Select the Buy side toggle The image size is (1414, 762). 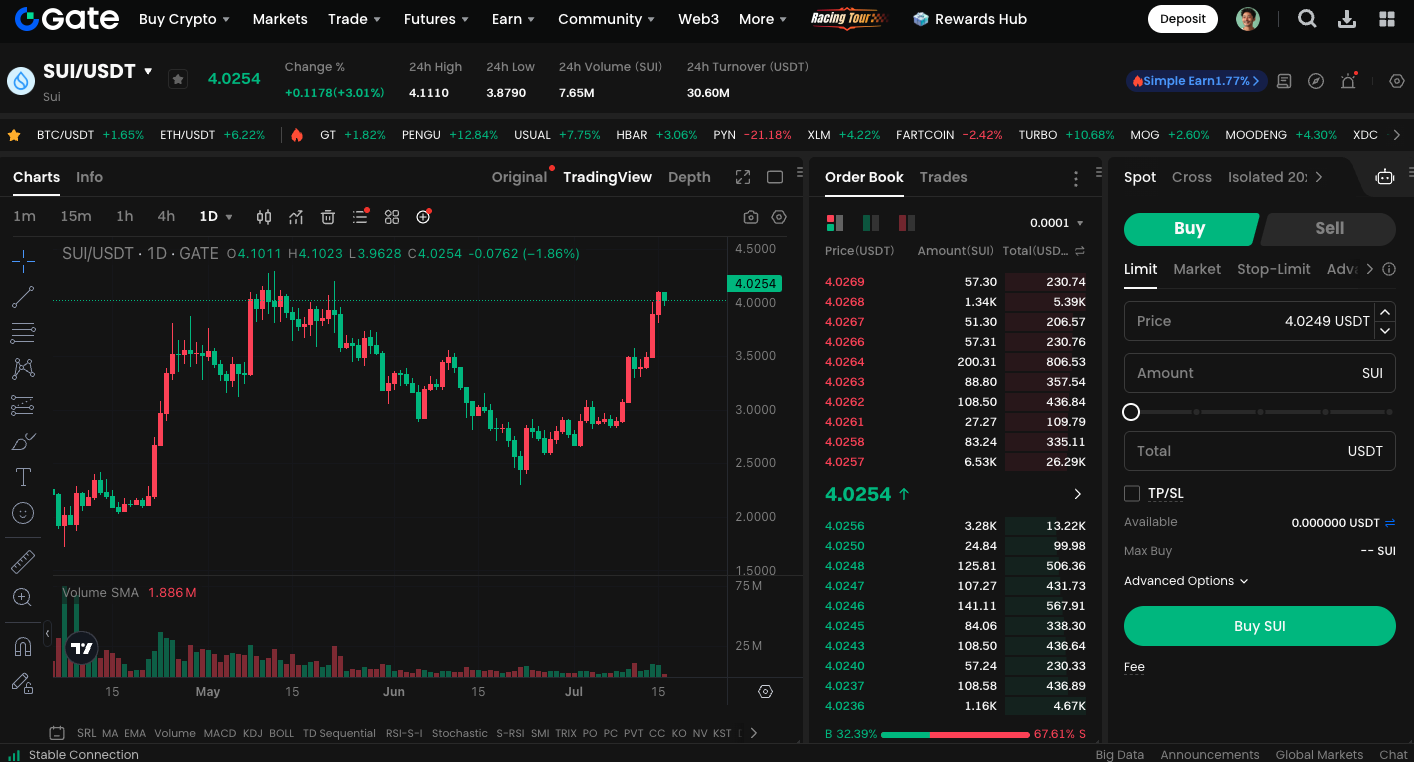tap(1190, 228)
